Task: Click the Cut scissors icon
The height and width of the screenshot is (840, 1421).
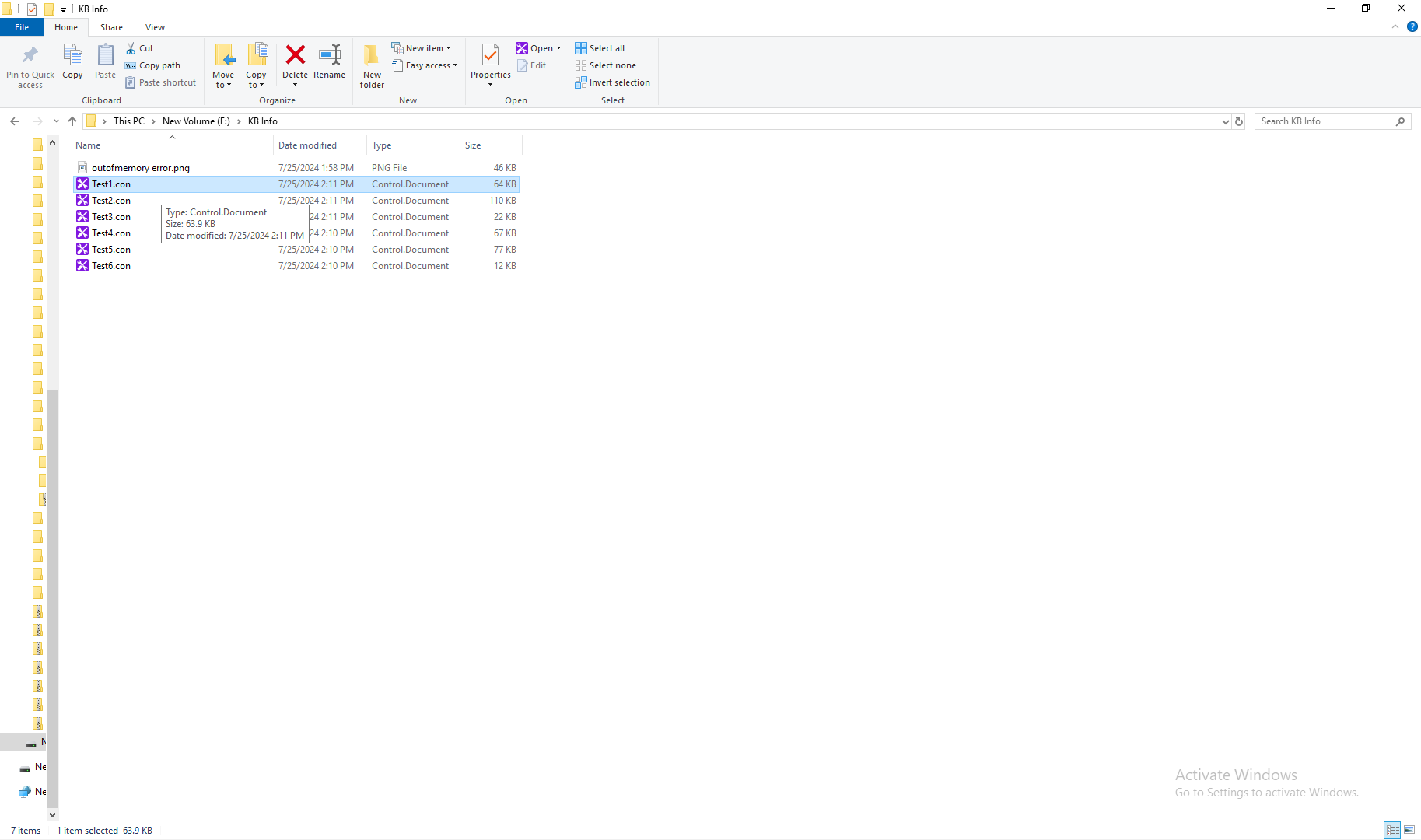Action: (x=131, y=48)
